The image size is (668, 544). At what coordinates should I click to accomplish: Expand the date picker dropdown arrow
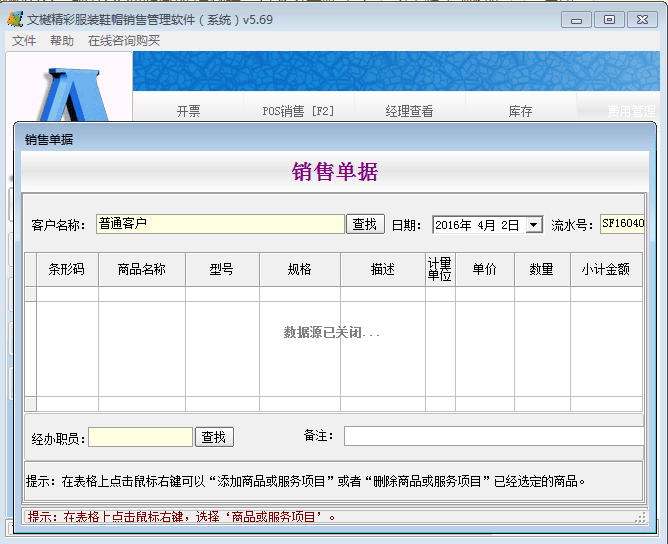click(x=533, y=226)
